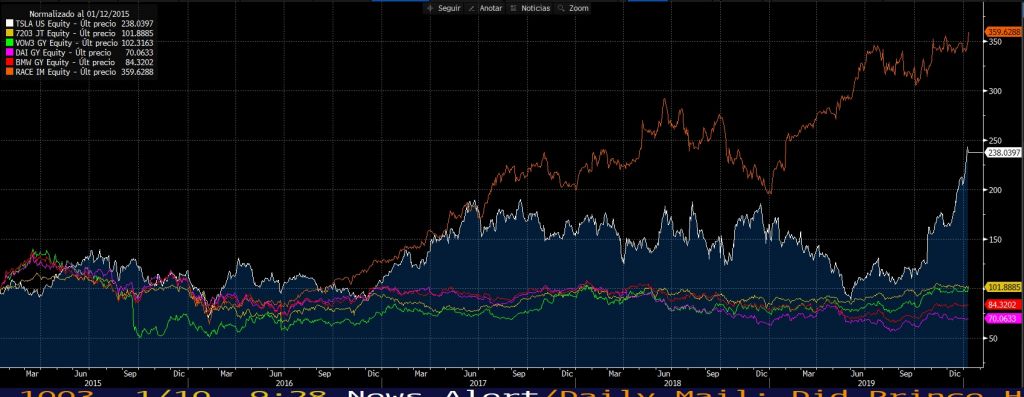Click the 2018 year label on the time axis
This screenshot has width=1024, height=397.
point(673,383)
